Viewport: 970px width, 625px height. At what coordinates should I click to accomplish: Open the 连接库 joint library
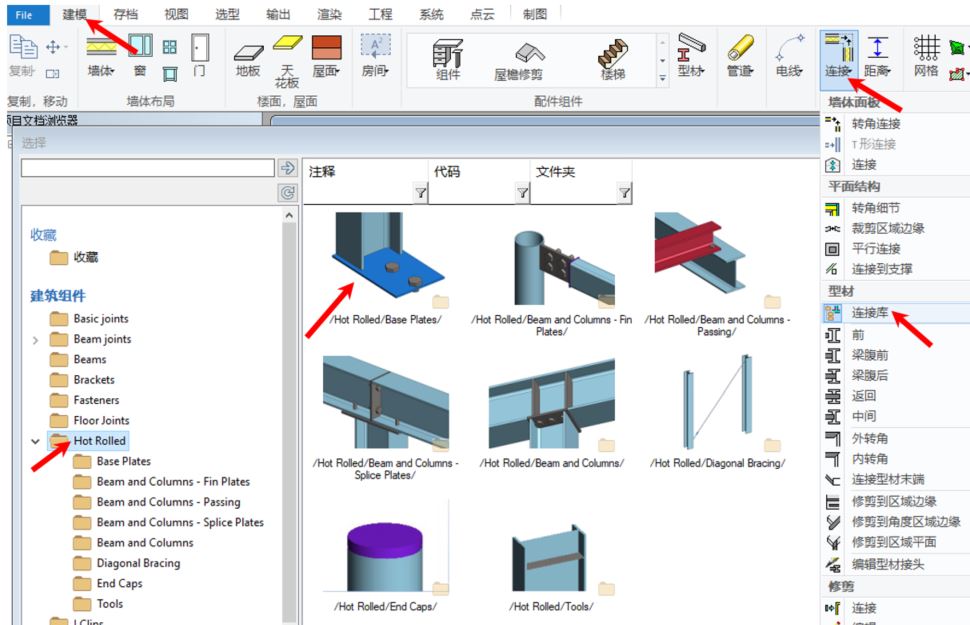869,313
